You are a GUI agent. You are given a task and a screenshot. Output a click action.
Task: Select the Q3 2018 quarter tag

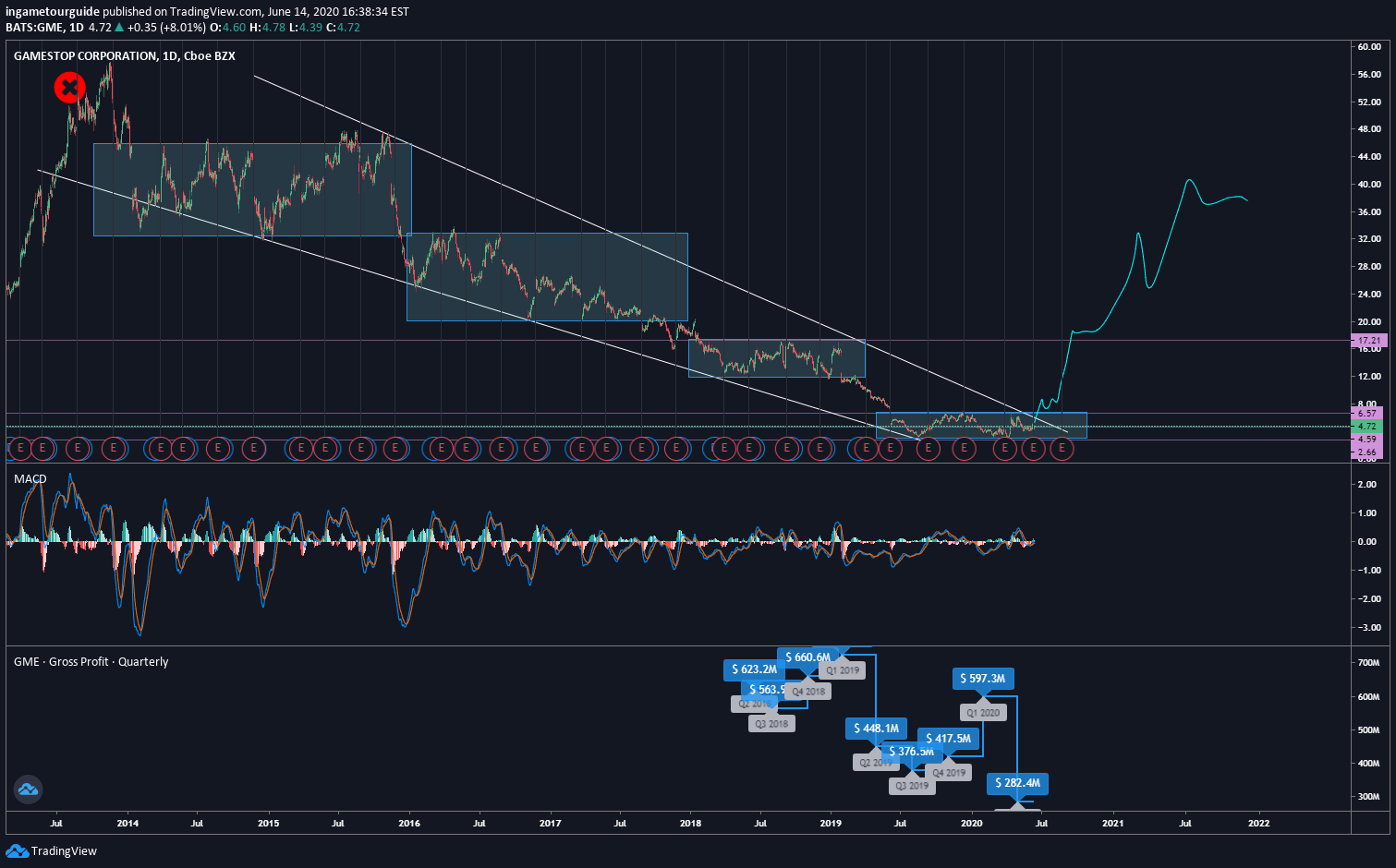point(771,724)
